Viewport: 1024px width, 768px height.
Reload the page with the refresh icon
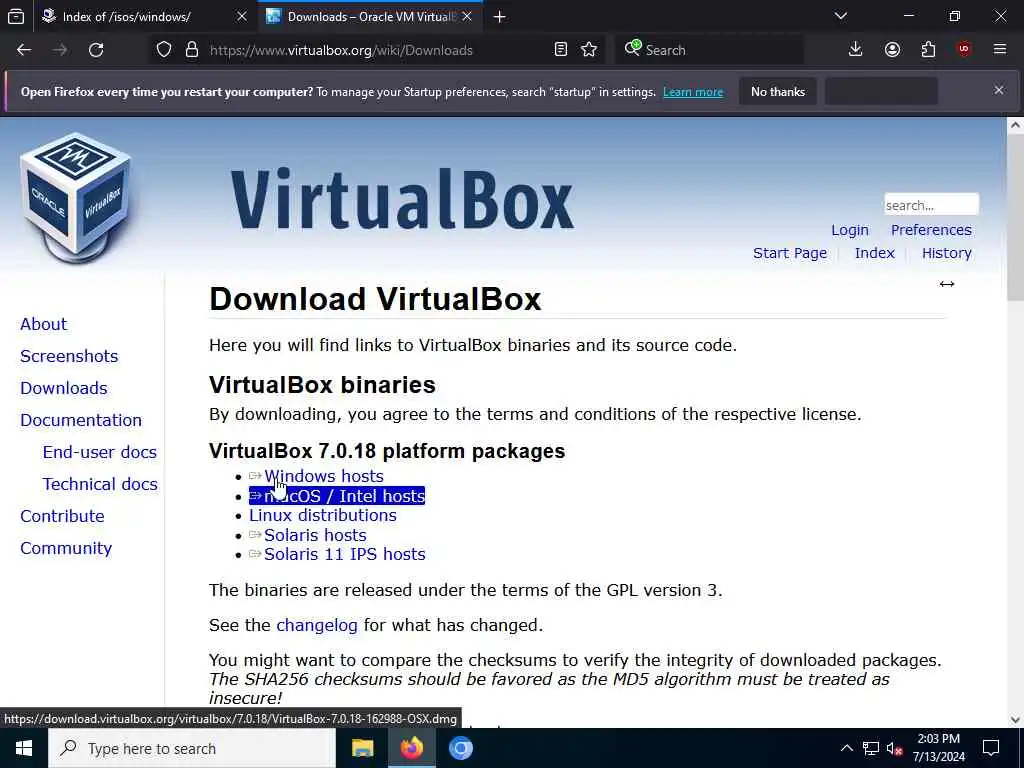(96, 50)
